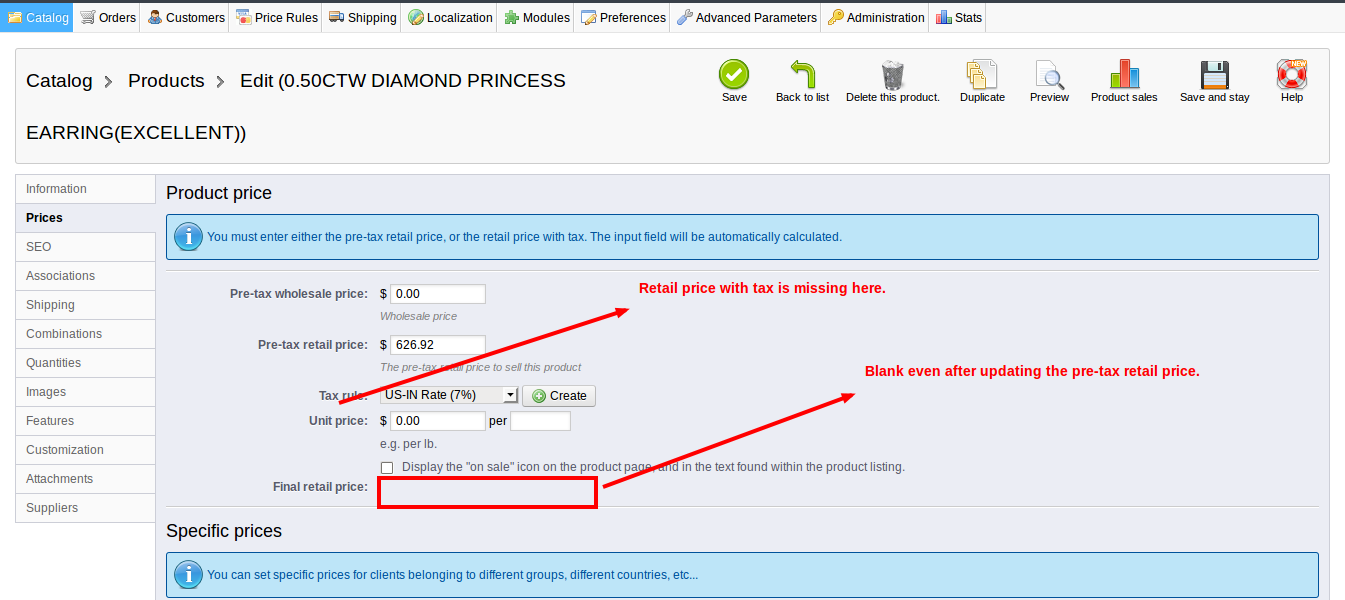Open the Customers menu
This screenshot has height=600, width=1345.
[x=185, y=17]
